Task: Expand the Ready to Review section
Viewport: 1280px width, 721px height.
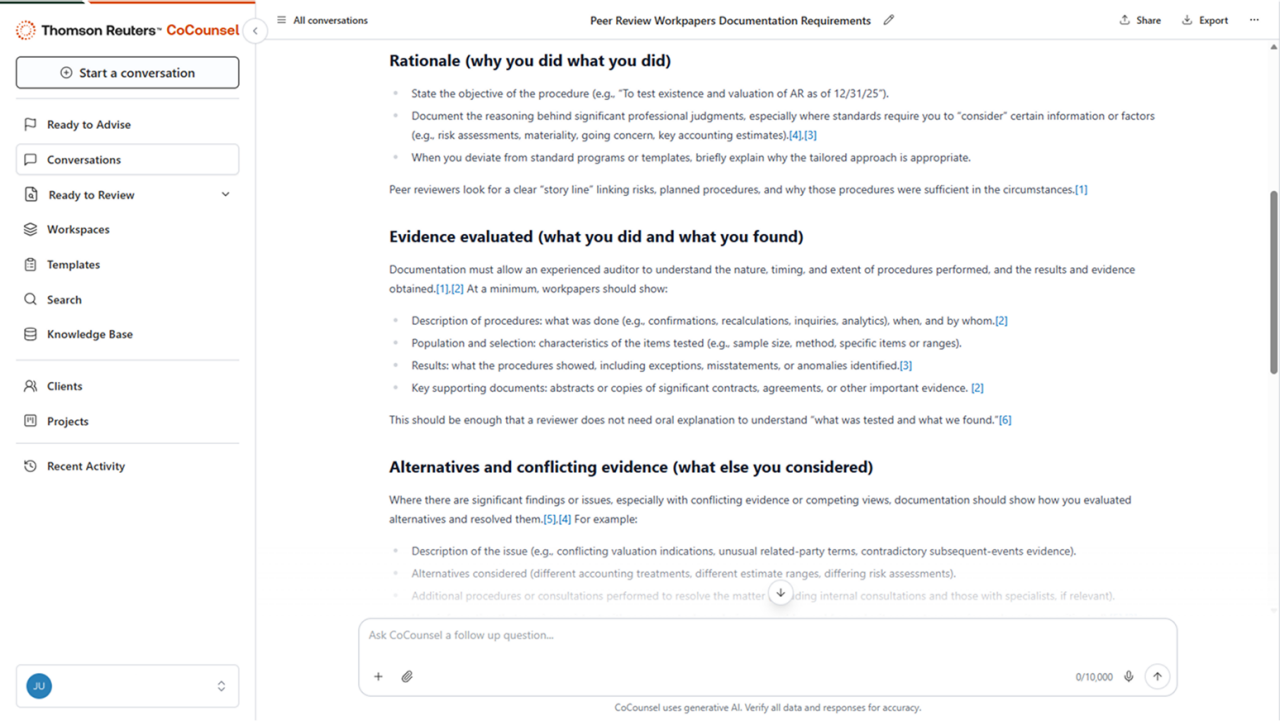Action: 225,195
